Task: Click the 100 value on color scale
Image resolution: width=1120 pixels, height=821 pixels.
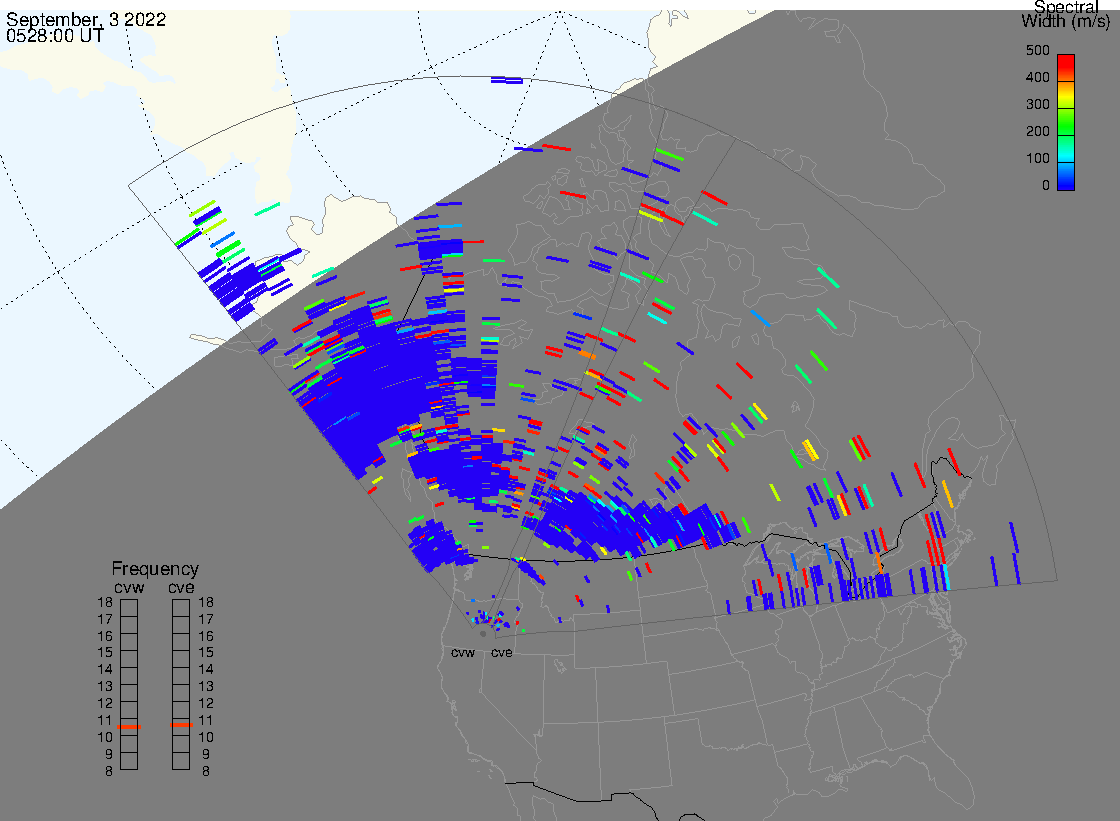Action: tap(1037, 159)
